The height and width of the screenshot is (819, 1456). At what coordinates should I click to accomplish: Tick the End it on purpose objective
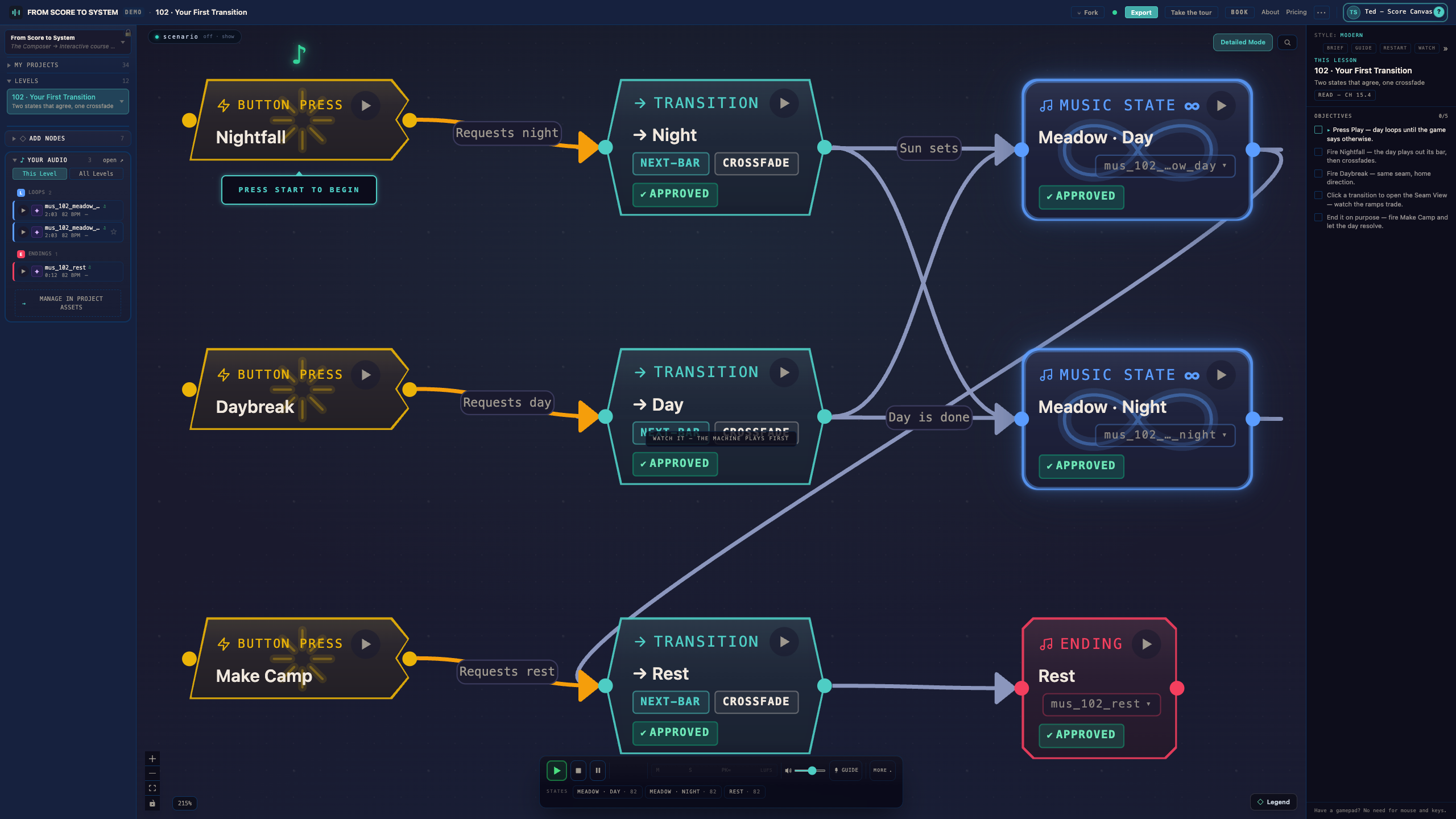coord(1318,218)
